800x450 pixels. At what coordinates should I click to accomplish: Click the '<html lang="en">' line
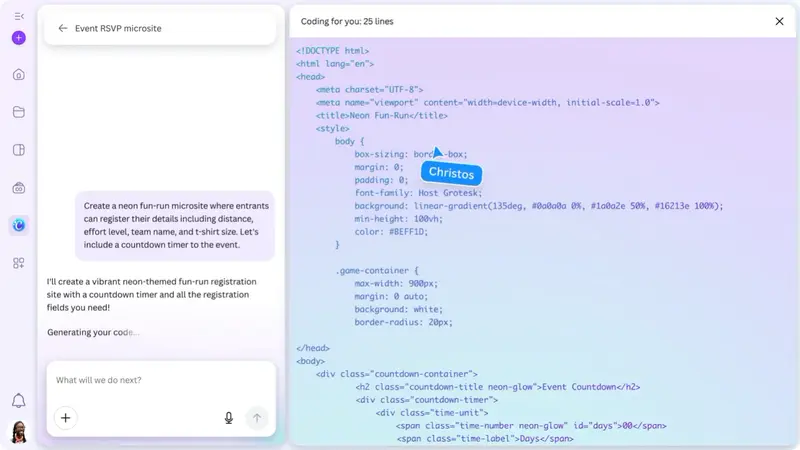(335, 64)
